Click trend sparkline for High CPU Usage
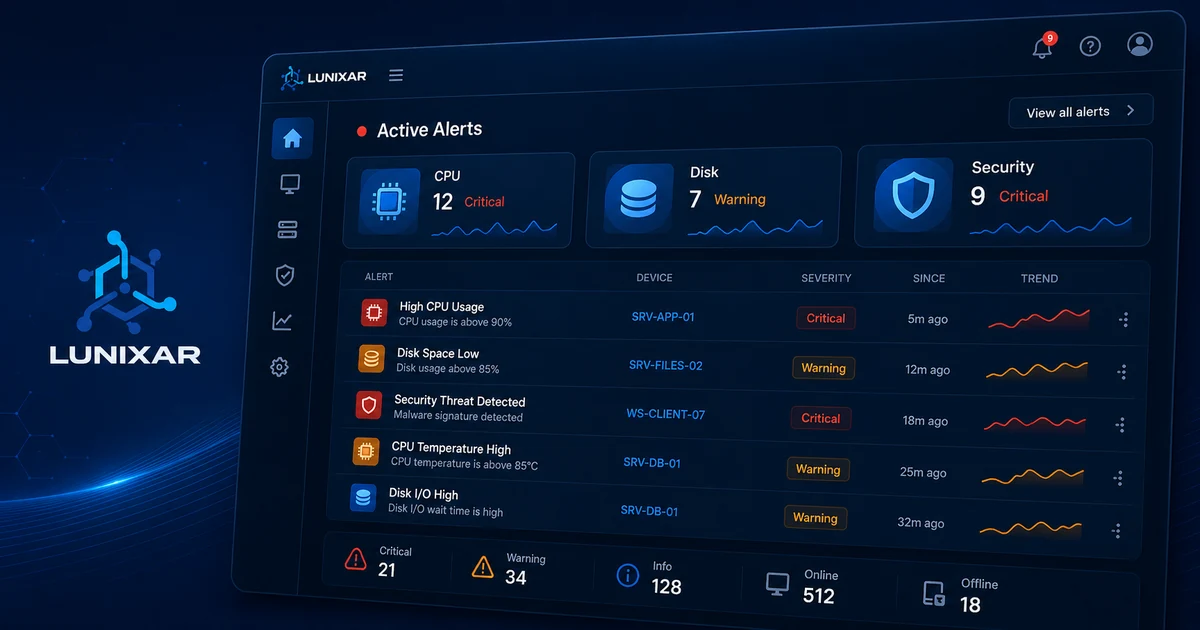This screenshot has height=630, width=1200. pyautogui.click(x=1039, y=319)
